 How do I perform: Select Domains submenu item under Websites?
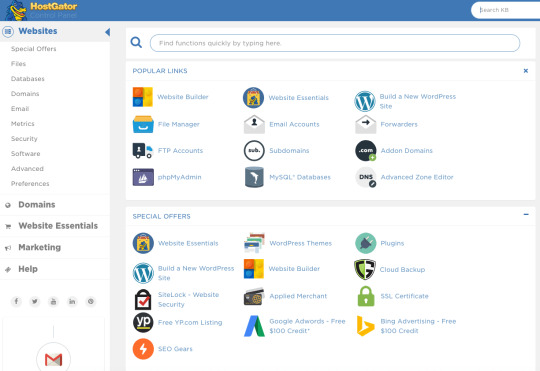(x=25, y=94)
